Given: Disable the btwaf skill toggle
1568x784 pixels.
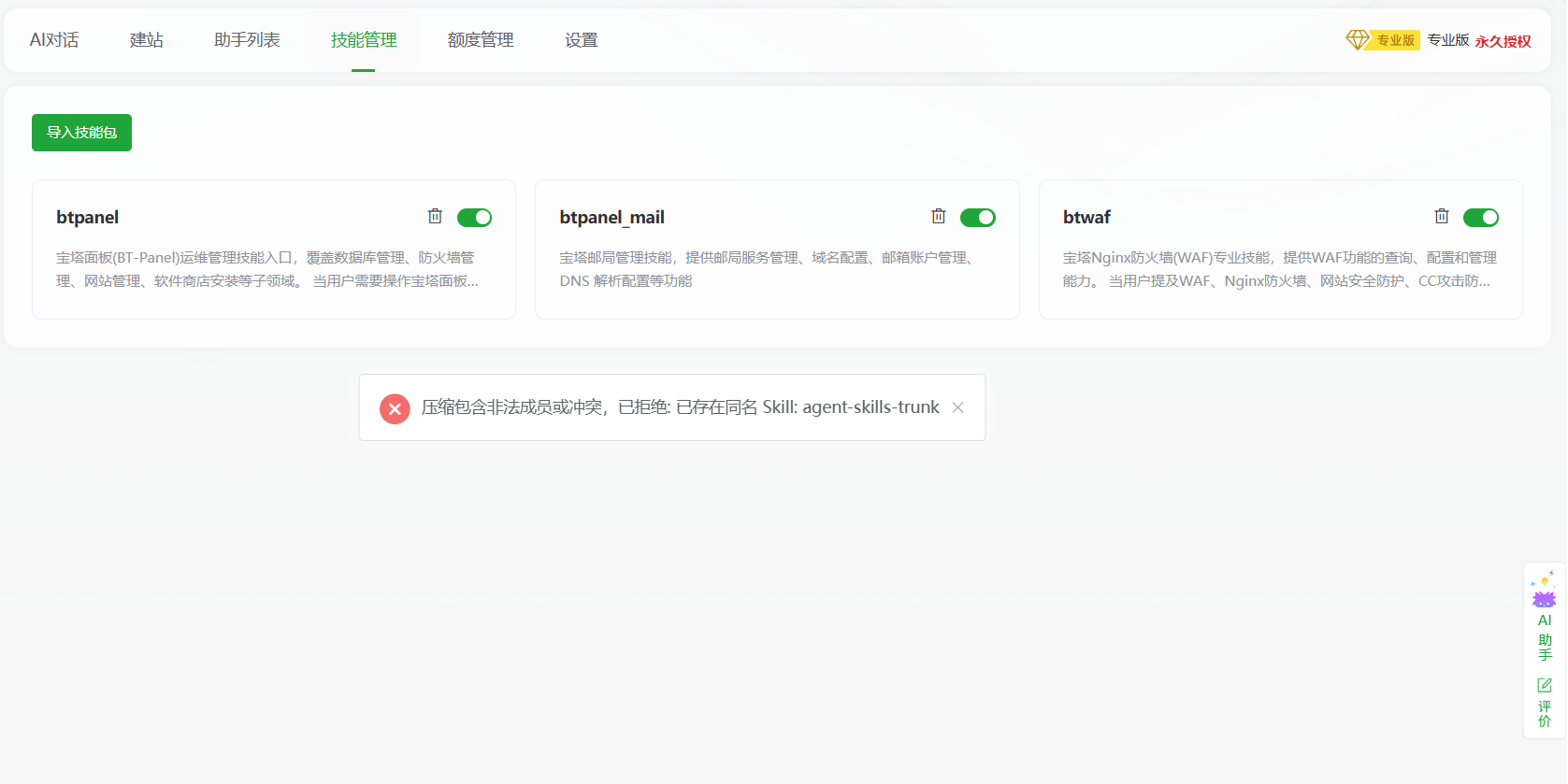Looking at the screenshot, I should (1481, 218).
